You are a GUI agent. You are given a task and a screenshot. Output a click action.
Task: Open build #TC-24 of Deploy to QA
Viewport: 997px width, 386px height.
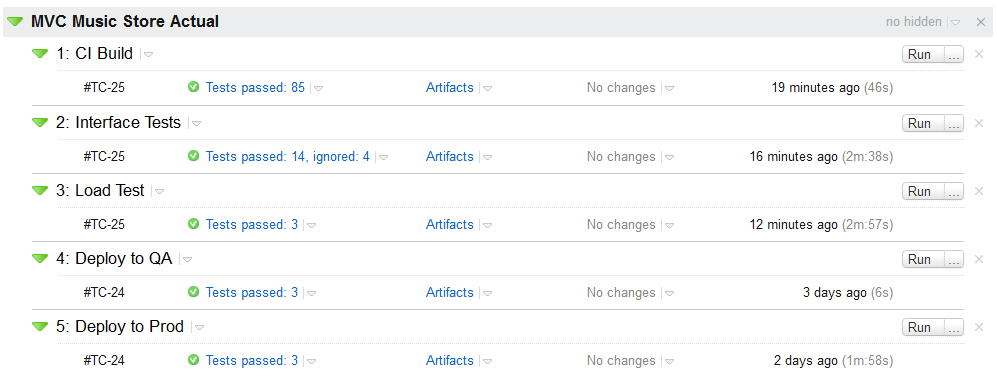pos(104,293)
